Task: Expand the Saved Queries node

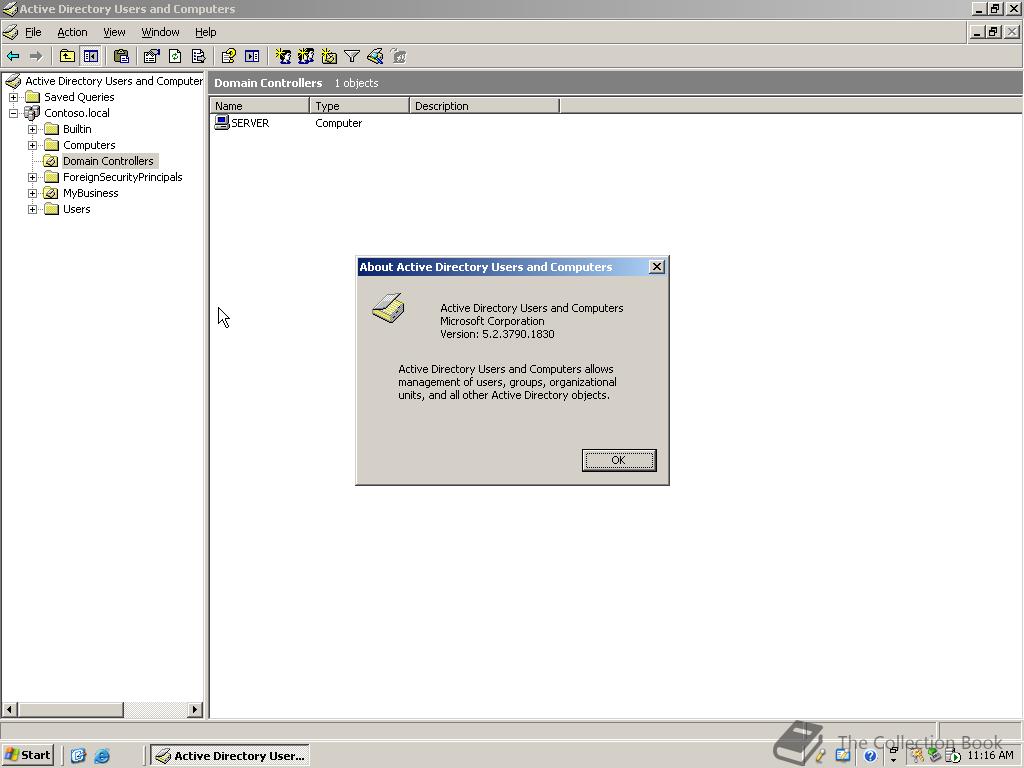Action: point(14,97)
